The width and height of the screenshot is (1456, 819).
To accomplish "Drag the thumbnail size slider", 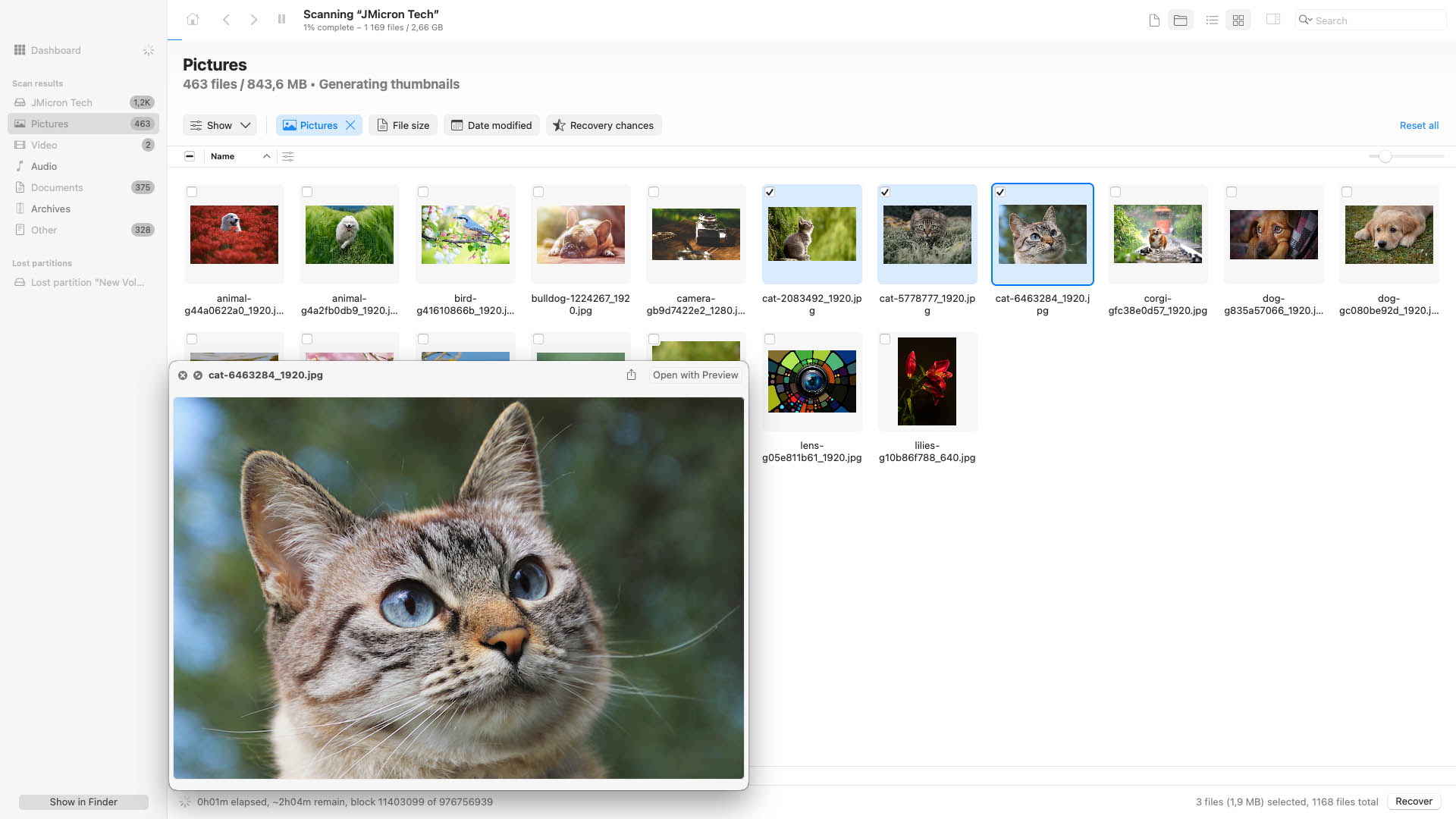I will click(1385, 156).
